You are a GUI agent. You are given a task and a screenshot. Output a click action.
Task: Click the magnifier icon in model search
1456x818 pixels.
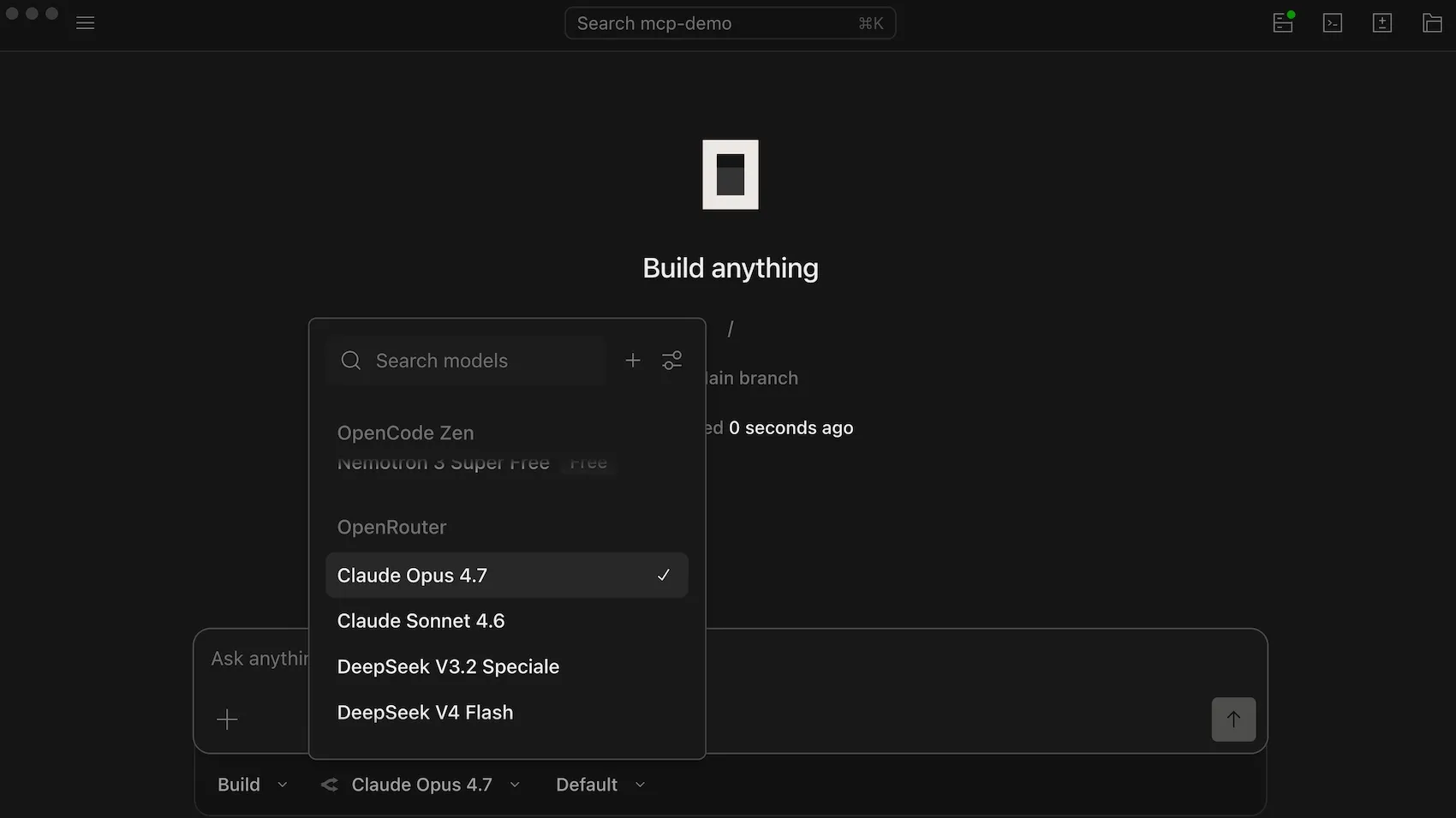(350, 361)
